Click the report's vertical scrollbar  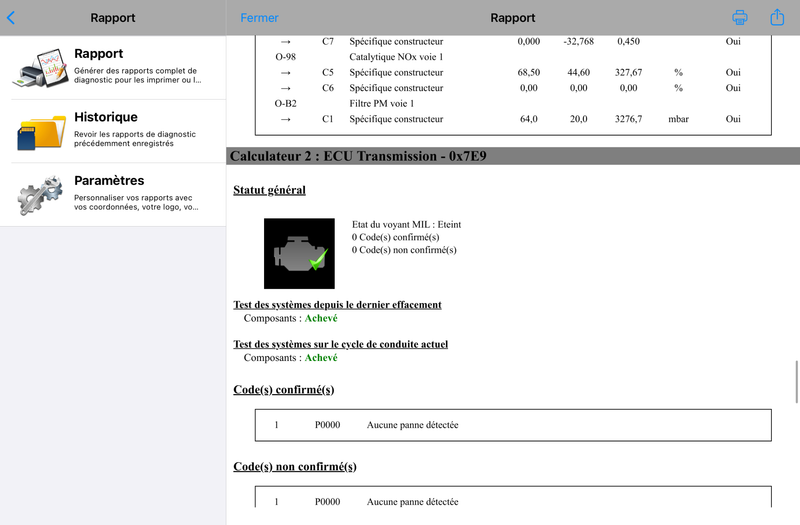point(796,382)
